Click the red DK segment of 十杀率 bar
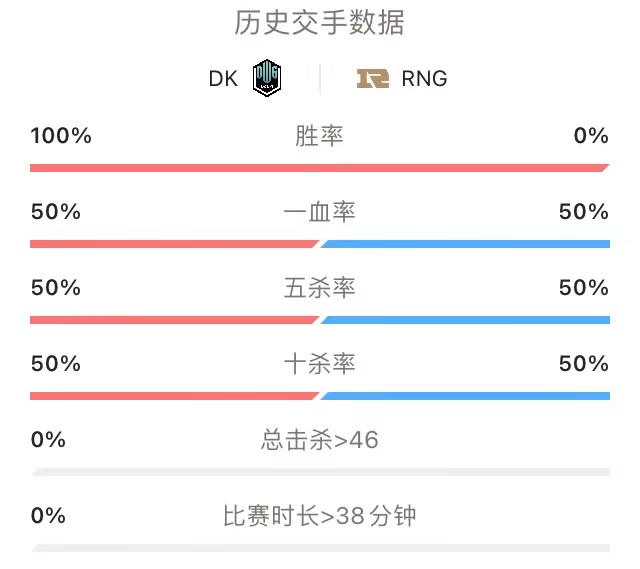Image resolution: width=640 pixels, height=569 pixels. pos(174,396)
